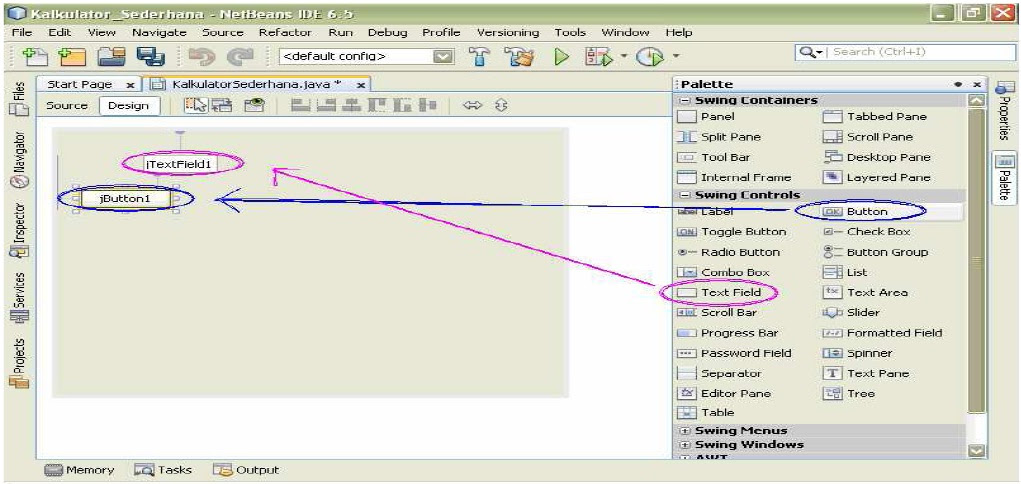The height and width of the screenshot is (484, 1021).
Task: Select Slider in the palette
Action: click(851, 313)
